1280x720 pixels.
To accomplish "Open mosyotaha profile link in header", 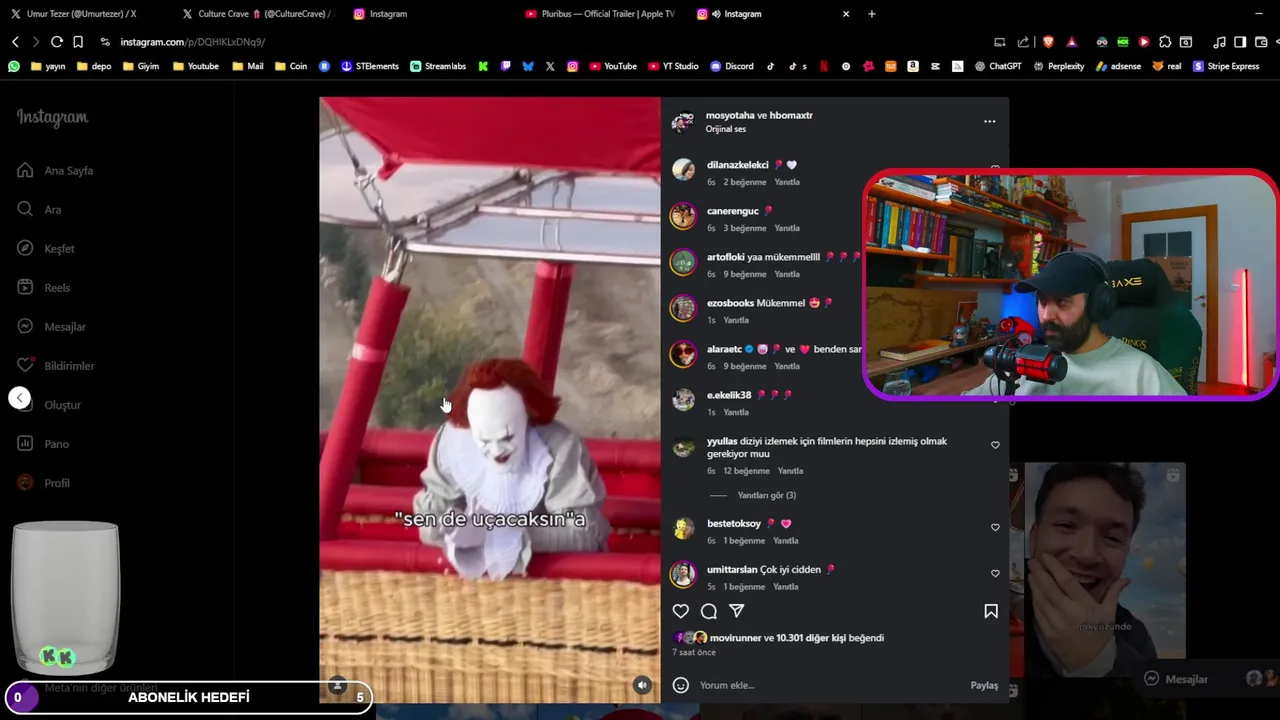I will 730,115.
